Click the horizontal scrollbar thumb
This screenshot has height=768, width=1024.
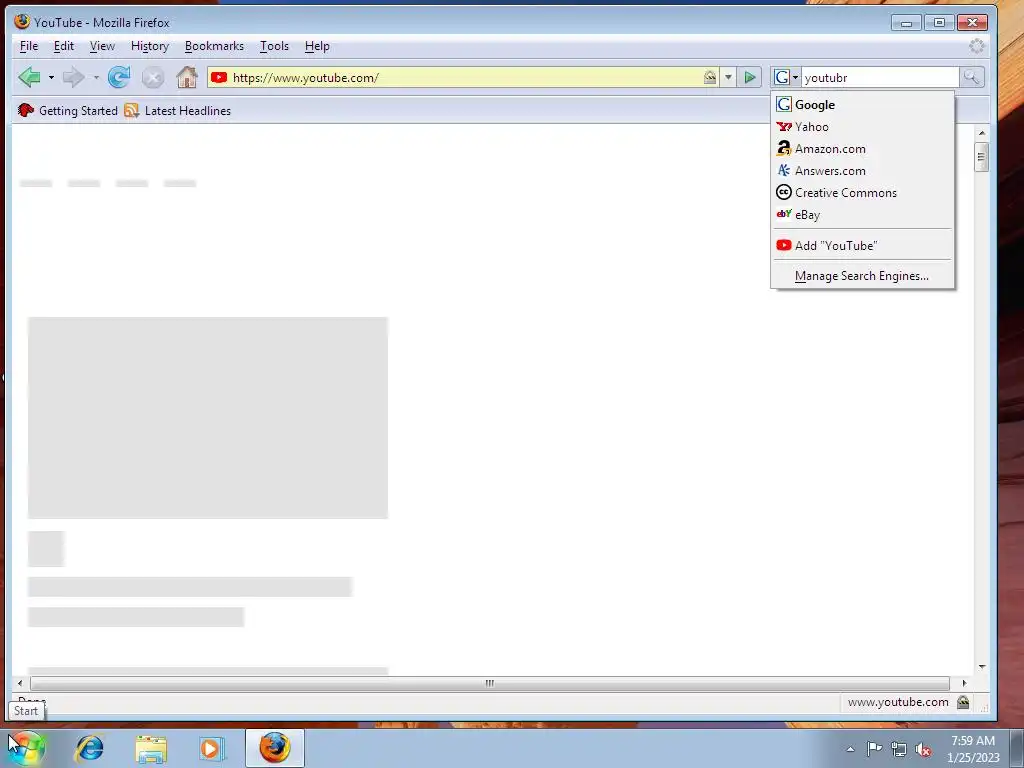pyautogui.click(x=490, y=683)
